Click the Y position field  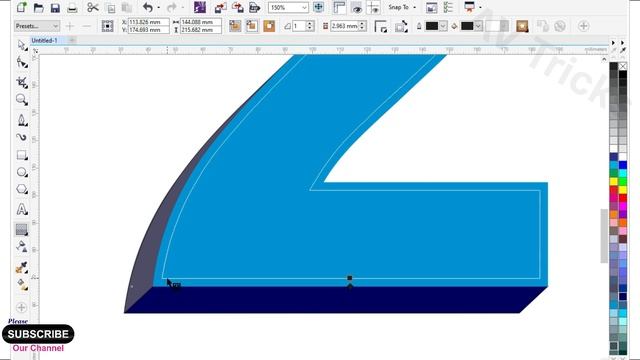148,30
